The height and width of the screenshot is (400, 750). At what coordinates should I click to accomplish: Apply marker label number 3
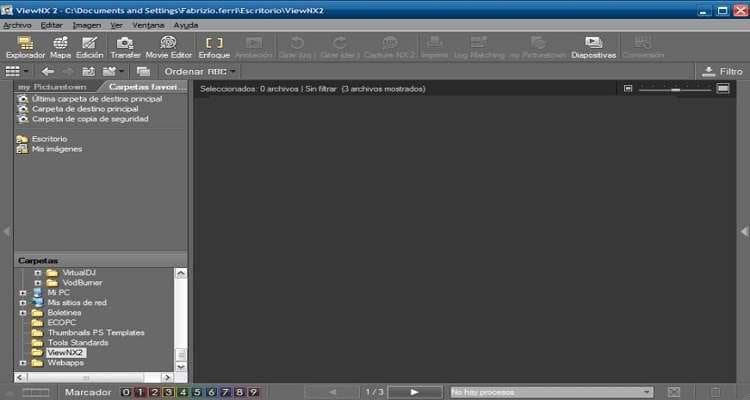[168, 392]
